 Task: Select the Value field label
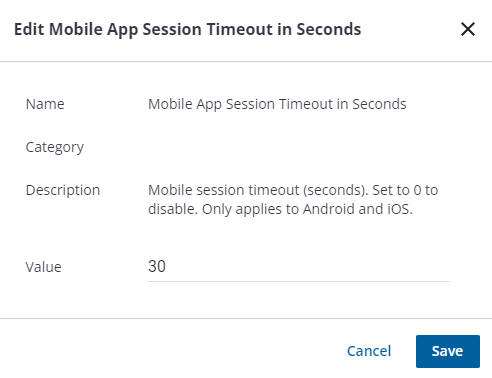click(43, 267)
